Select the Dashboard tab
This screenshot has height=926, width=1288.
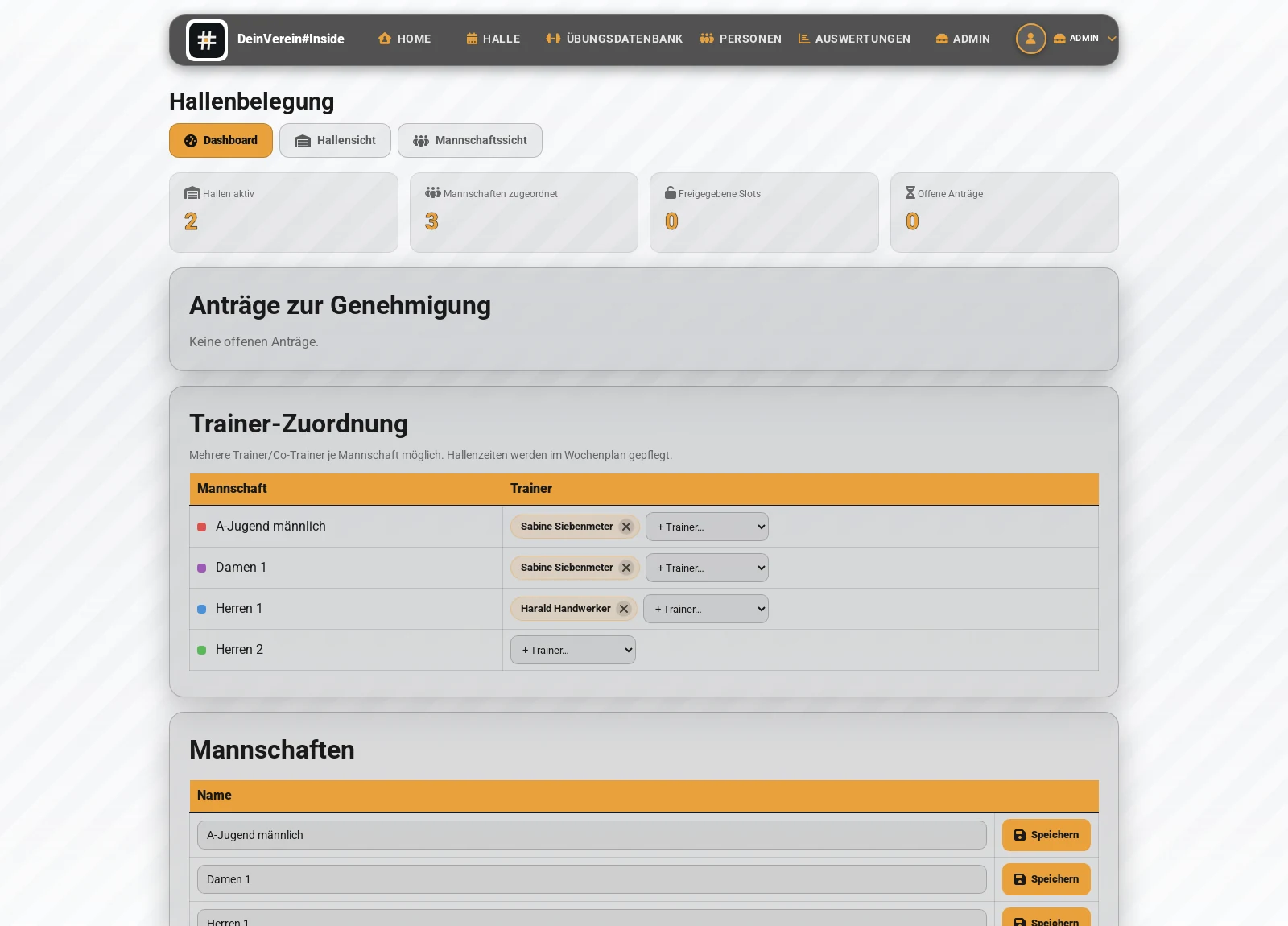coord(221,141)
